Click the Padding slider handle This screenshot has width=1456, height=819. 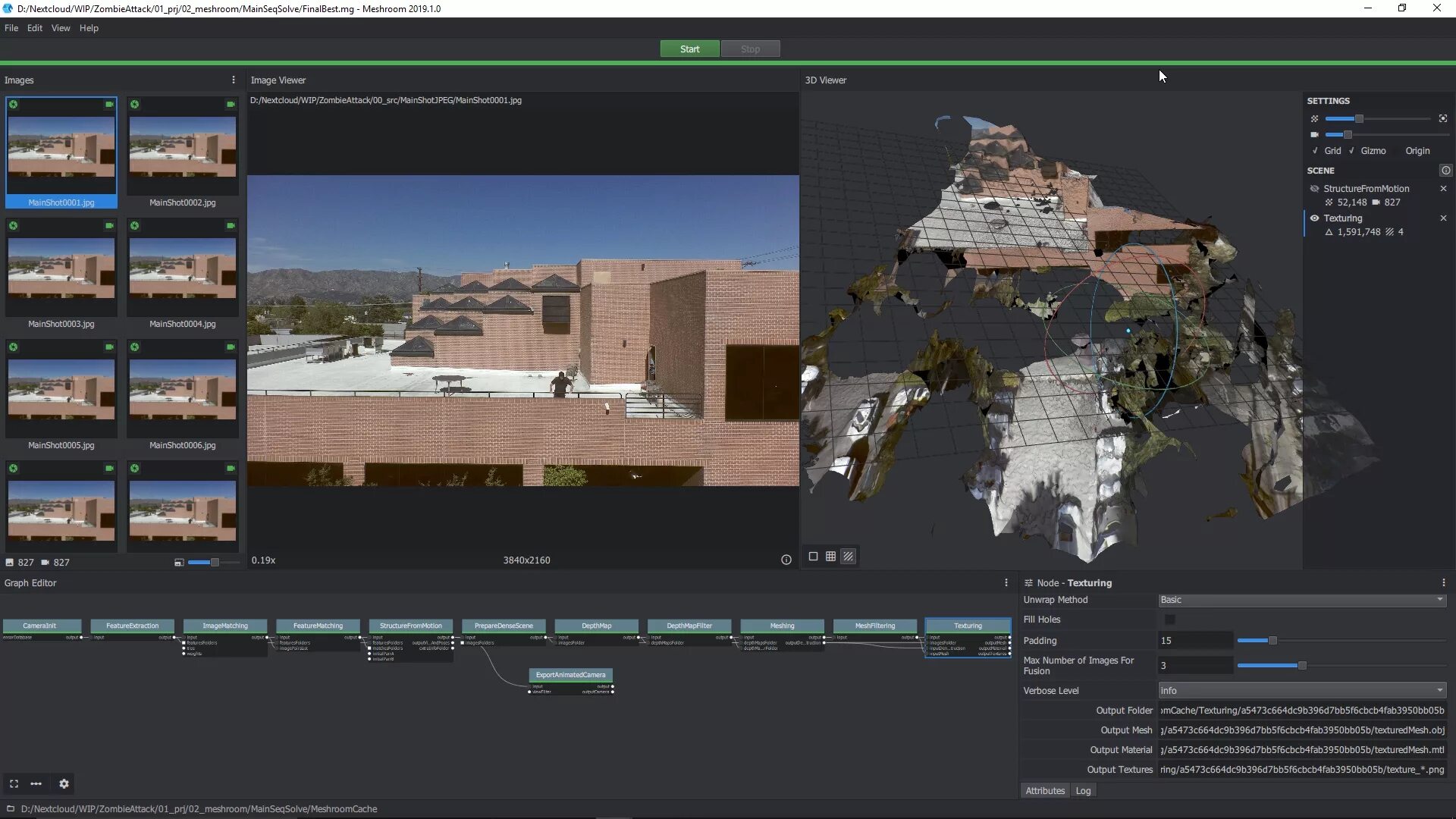coord(1272,641)
